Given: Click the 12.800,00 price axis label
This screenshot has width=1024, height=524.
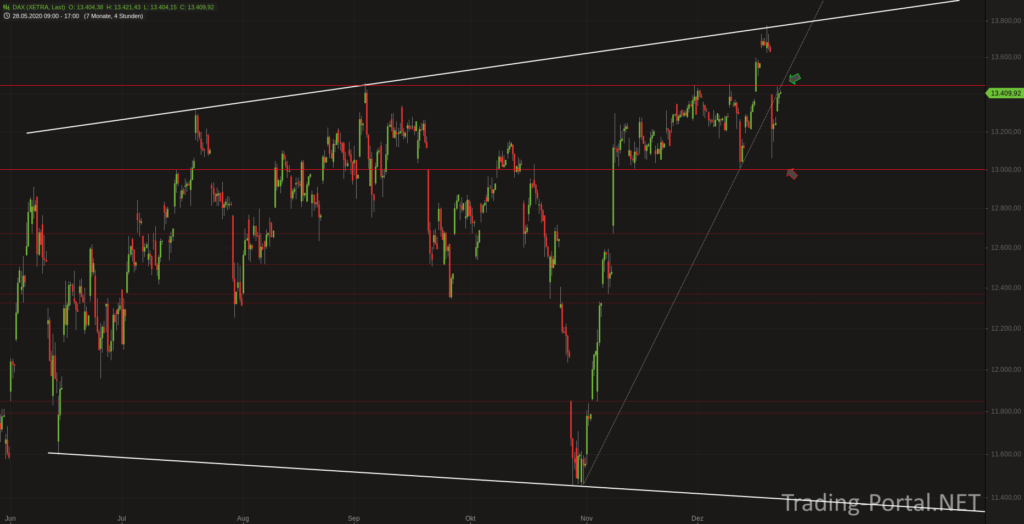Looking at the screenshot, I should click(1004, 208).
